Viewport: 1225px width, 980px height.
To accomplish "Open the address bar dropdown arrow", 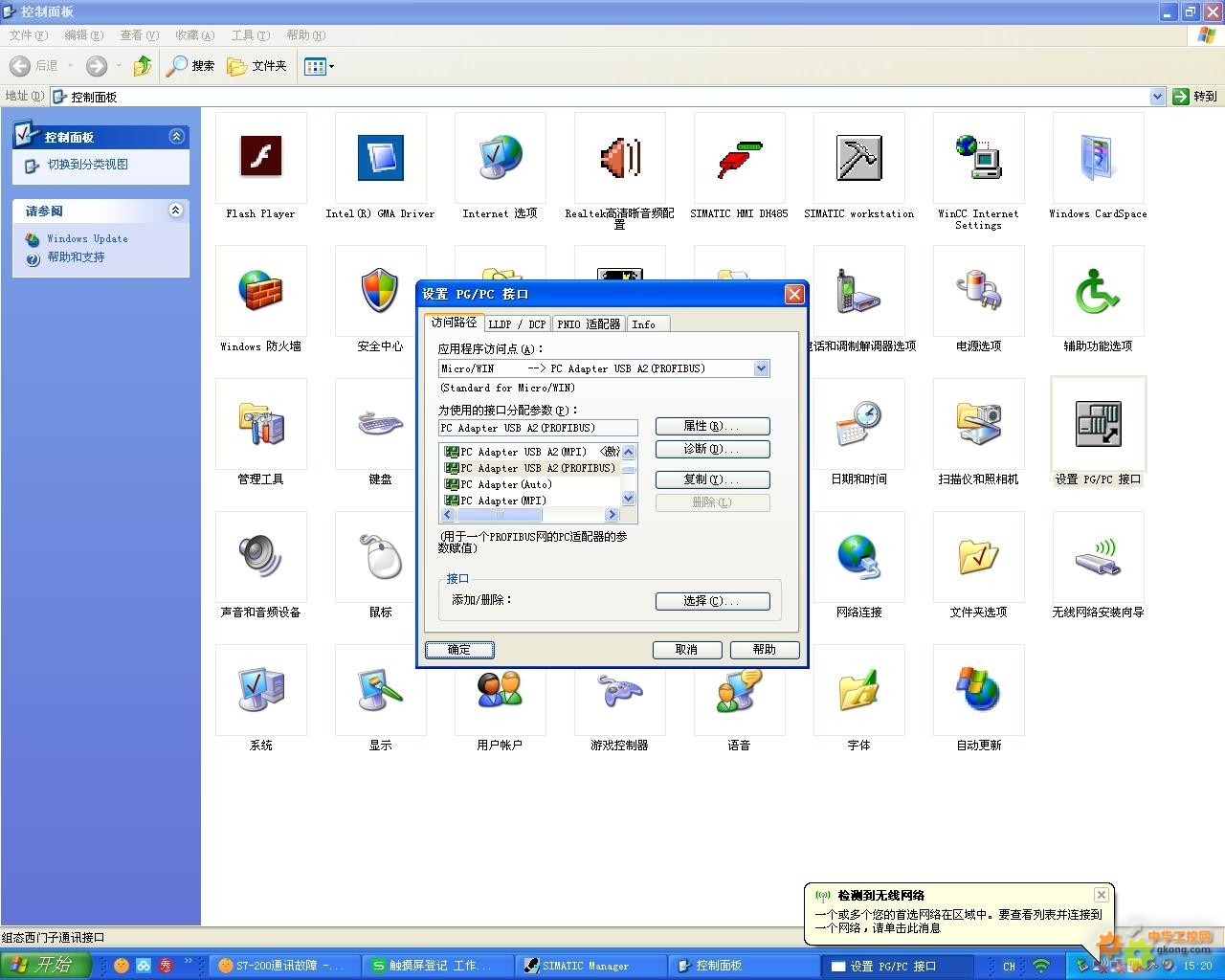I will pyautogui.click(x=1157, y=96).
